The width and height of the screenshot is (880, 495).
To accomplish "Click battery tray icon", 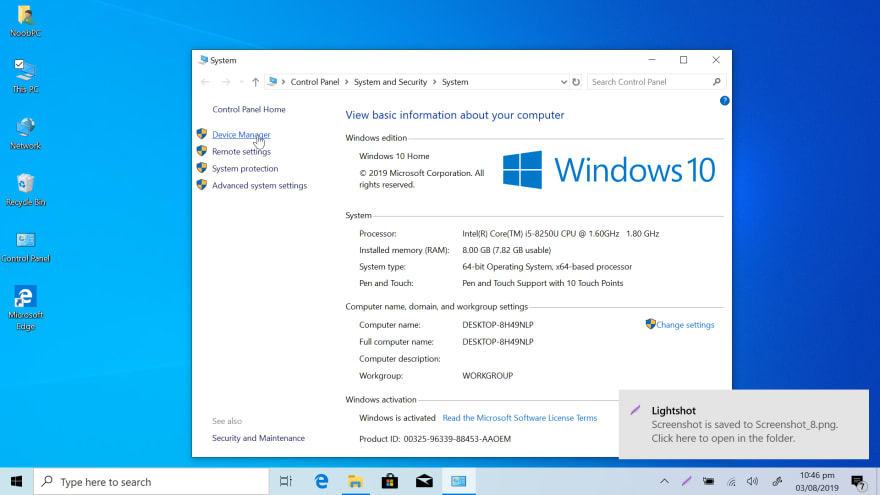I will [x=709, y=482].
